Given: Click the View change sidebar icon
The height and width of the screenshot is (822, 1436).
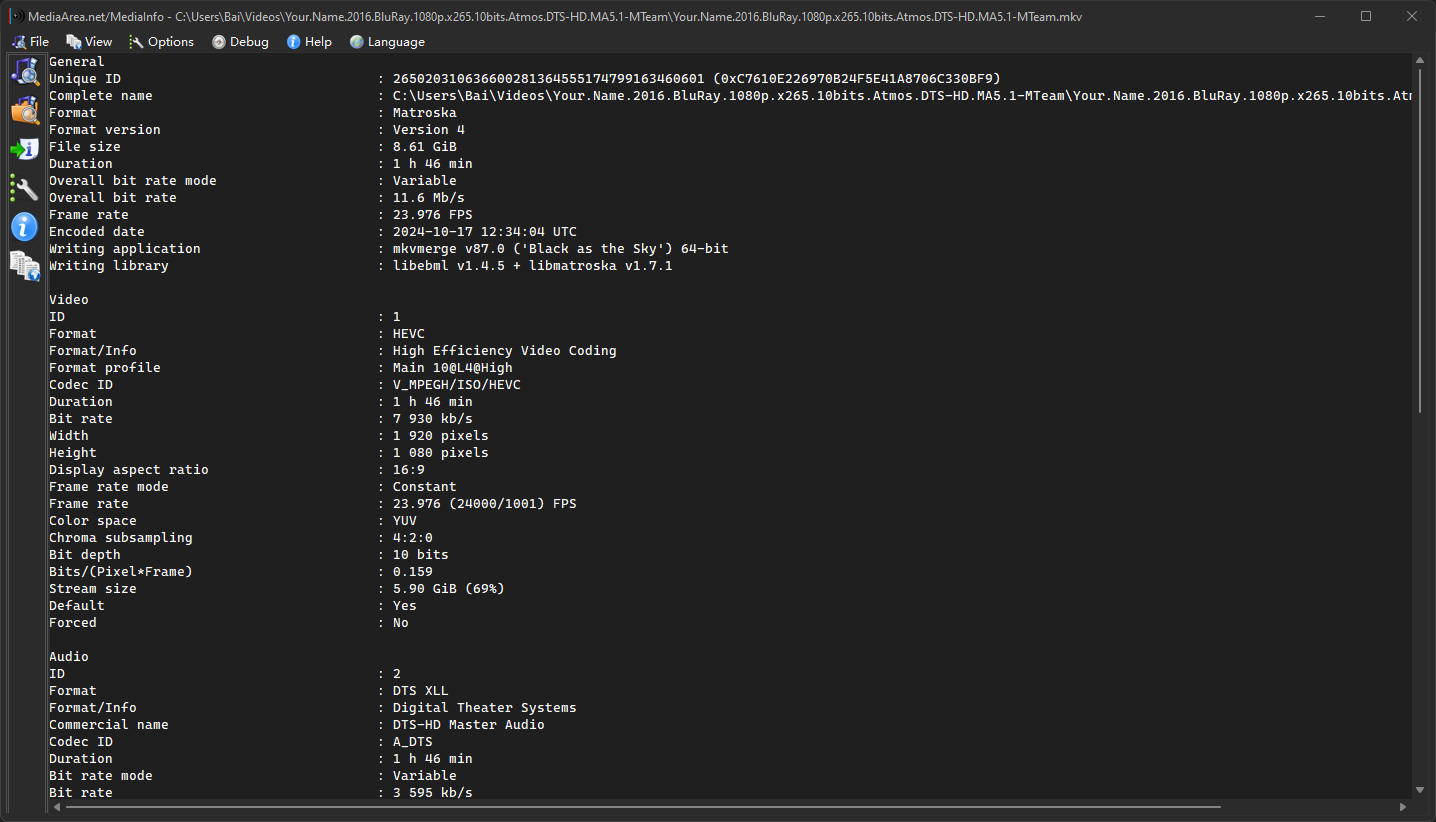Looking at the screenshot, I should [24, 264].
